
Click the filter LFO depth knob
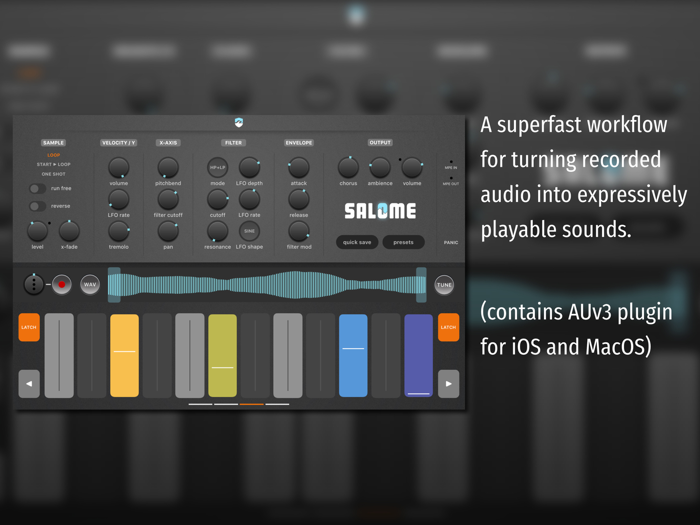point(249,167)
